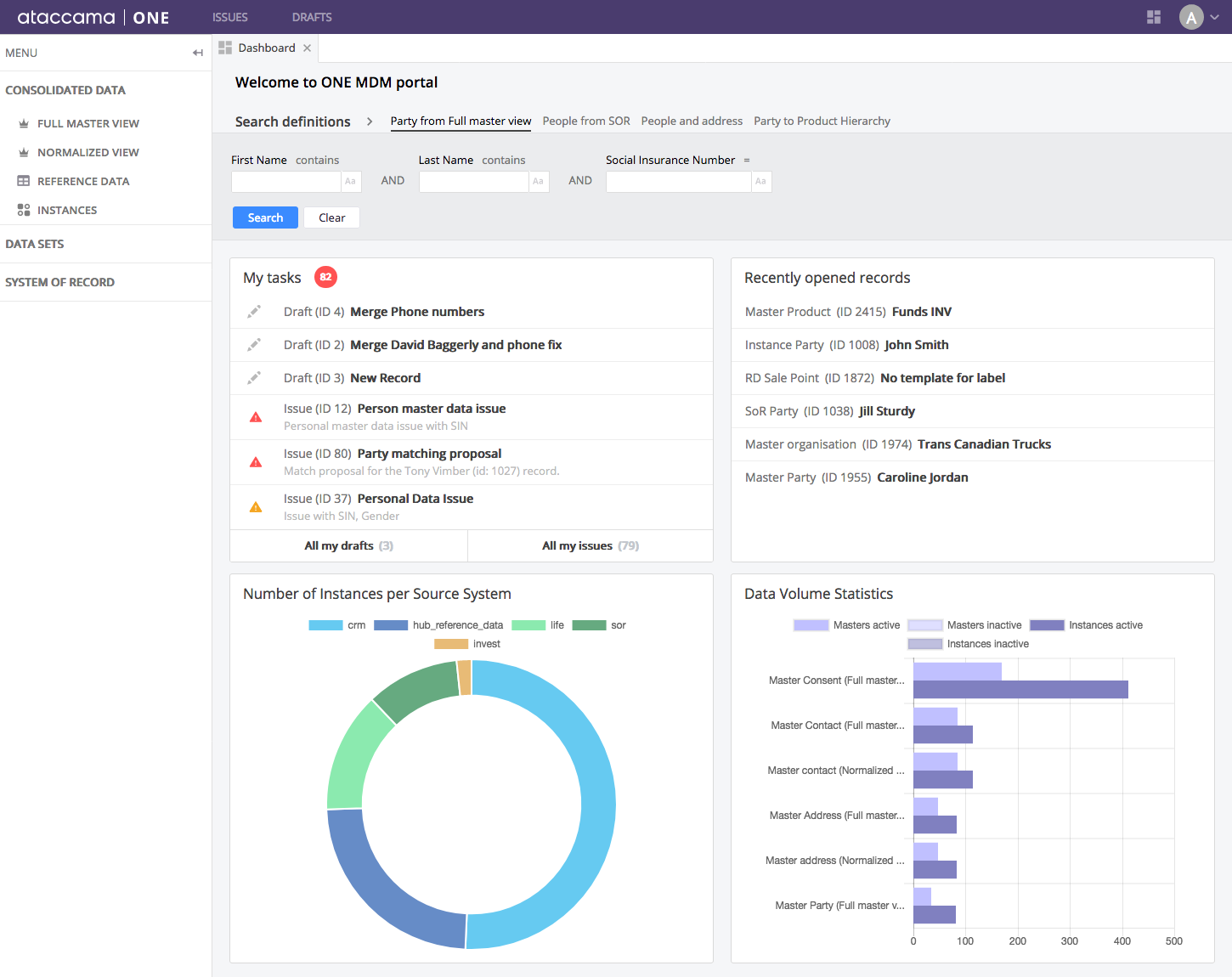Expand the Search definitions arrow
Image resolution: width=1232 pixels, height=977 pixels.
point(370,121)
